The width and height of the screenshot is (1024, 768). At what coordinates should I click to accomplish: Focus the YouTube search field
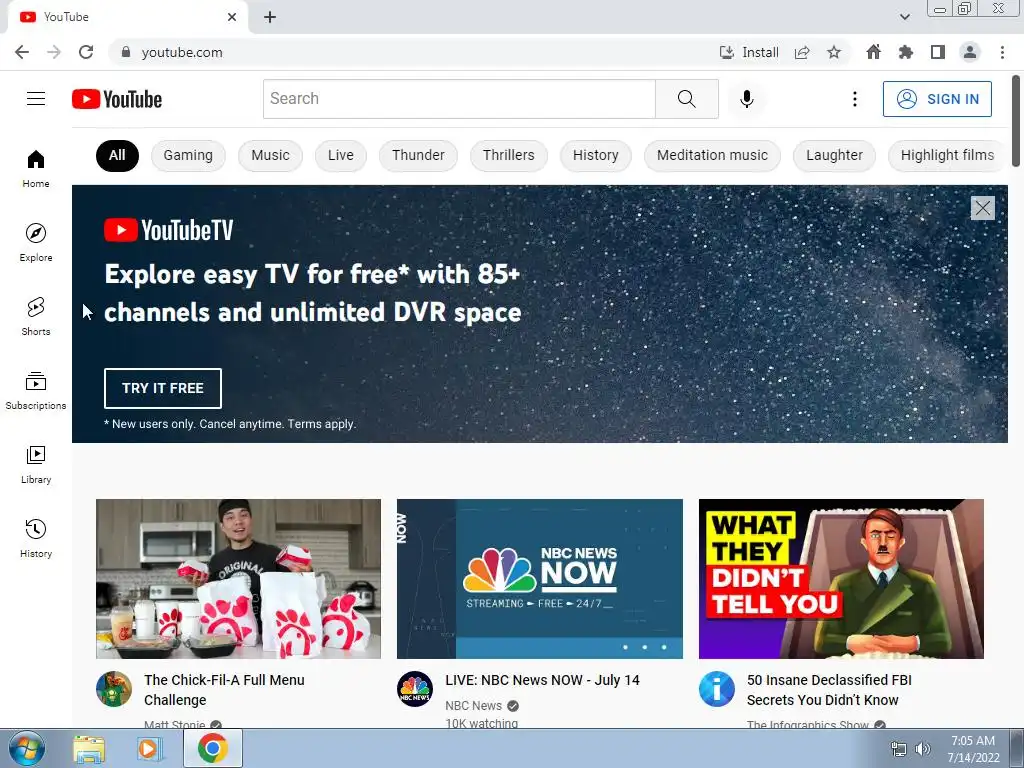tap(459, 99)
